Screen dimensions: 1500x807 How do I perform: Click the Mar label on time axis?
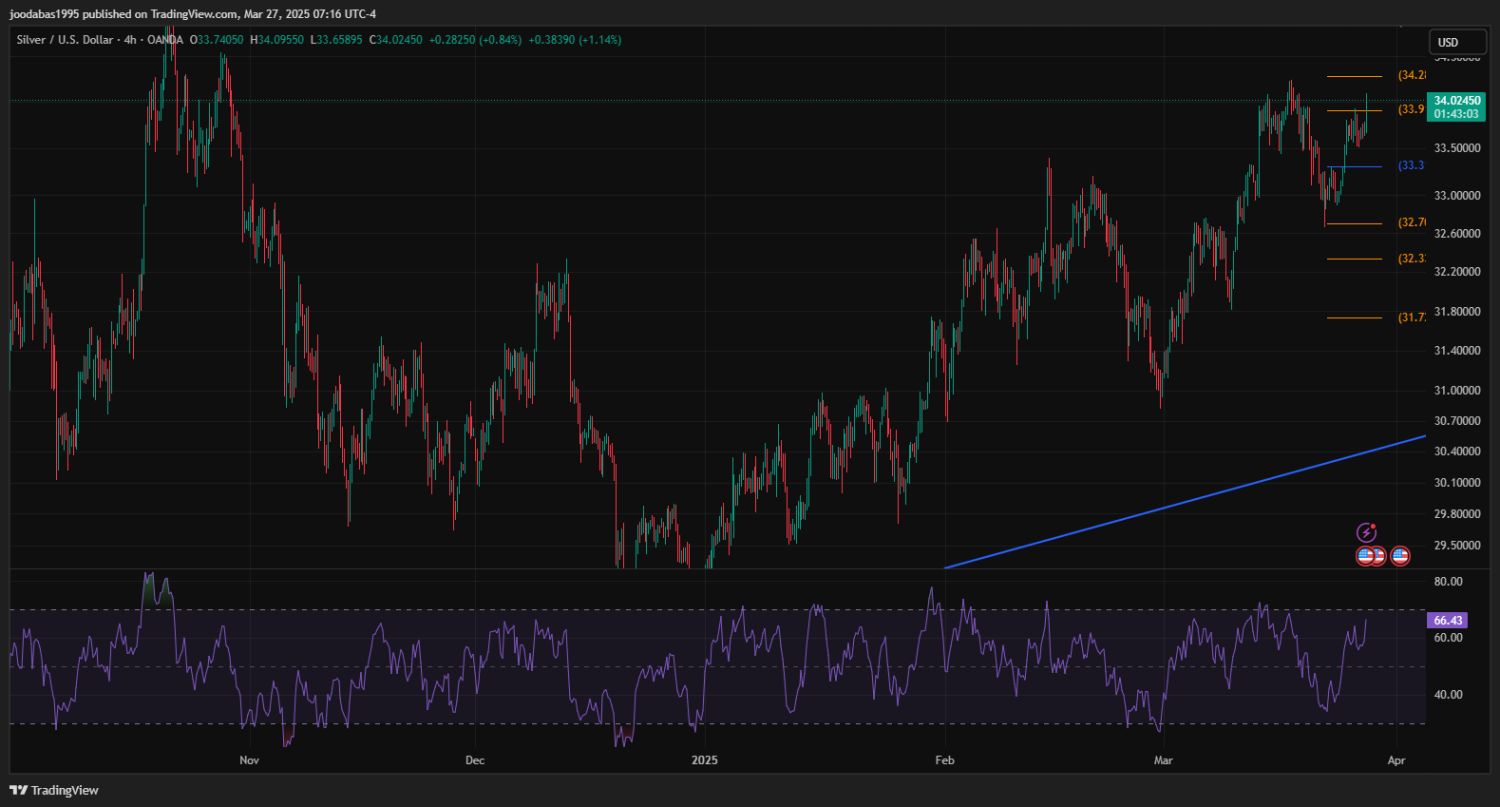pos(1164,760)
